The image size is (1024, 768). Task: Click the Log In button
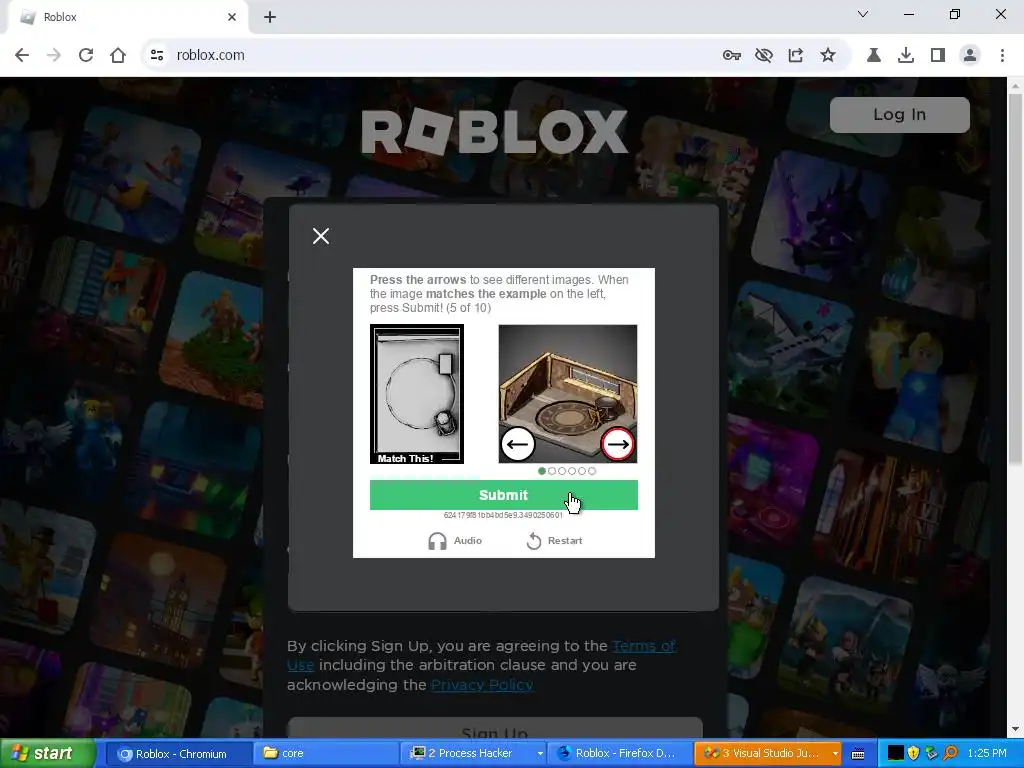tap(899, 114)
